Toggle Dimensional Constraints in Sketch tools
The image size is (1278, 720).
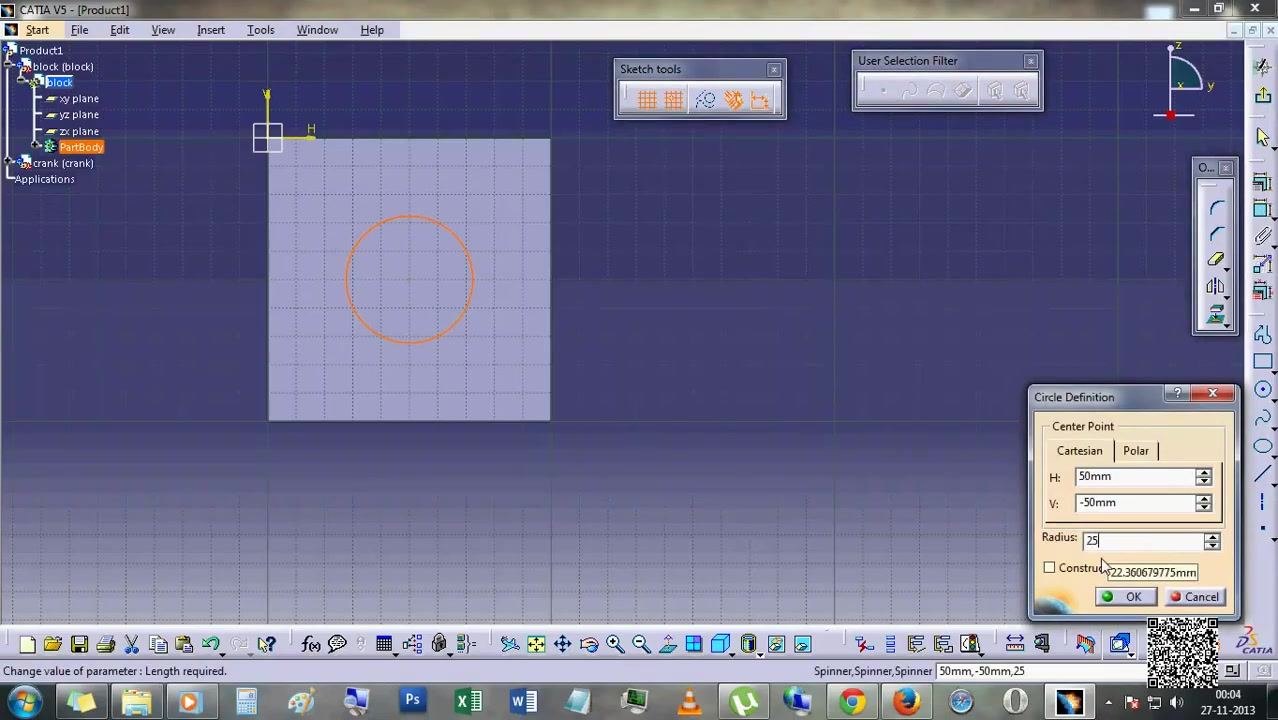click(760, 100)
